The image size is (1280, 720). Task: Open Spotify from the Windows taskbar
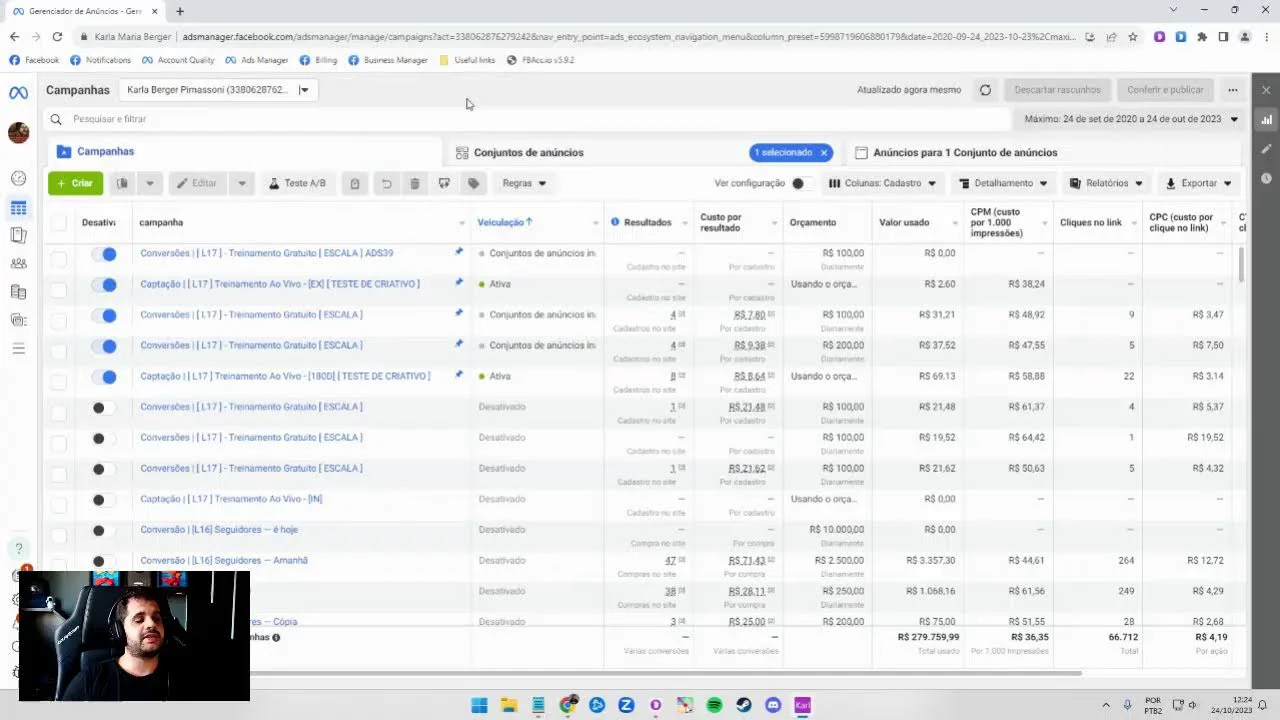point(714,705)
